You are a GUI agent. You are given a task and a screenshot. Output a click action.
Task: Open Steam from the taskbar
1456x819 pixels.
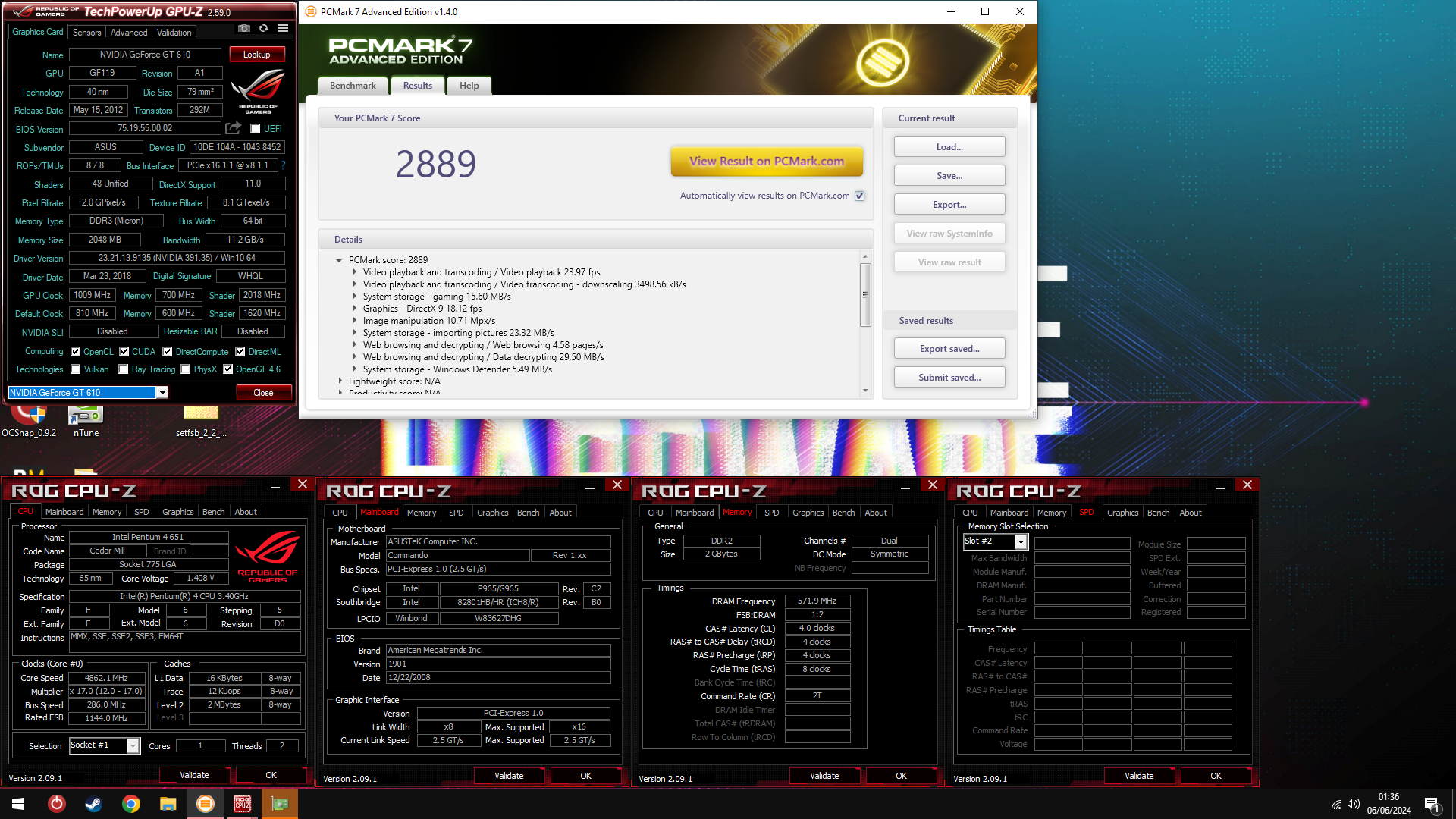94,804
